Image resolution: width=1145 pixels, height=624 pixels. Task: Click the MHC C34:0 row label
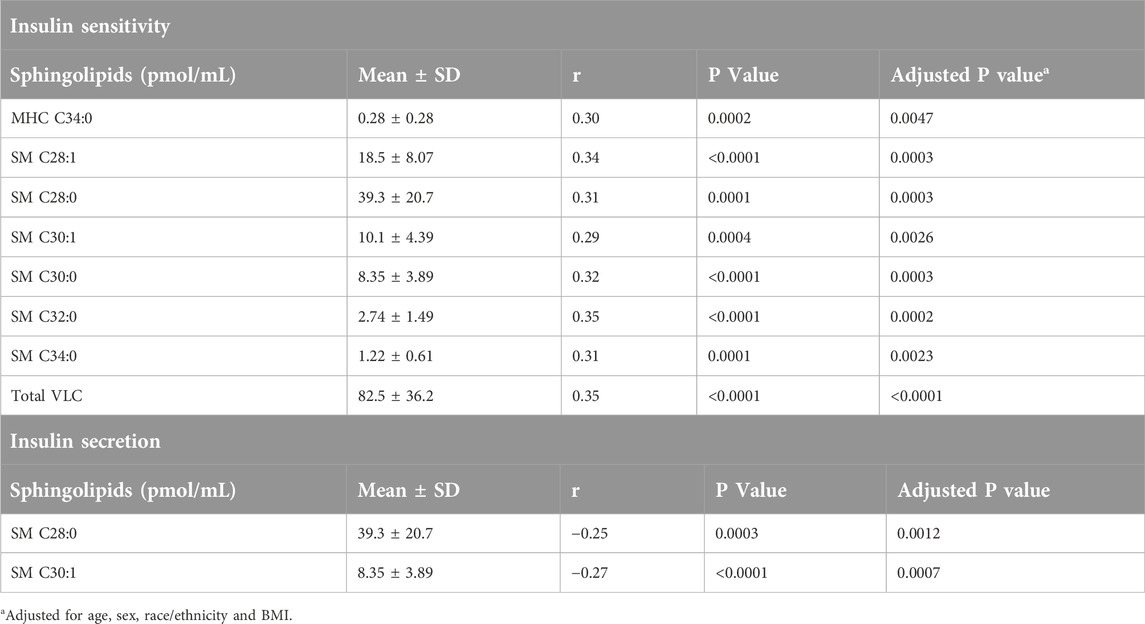[52, 118]
